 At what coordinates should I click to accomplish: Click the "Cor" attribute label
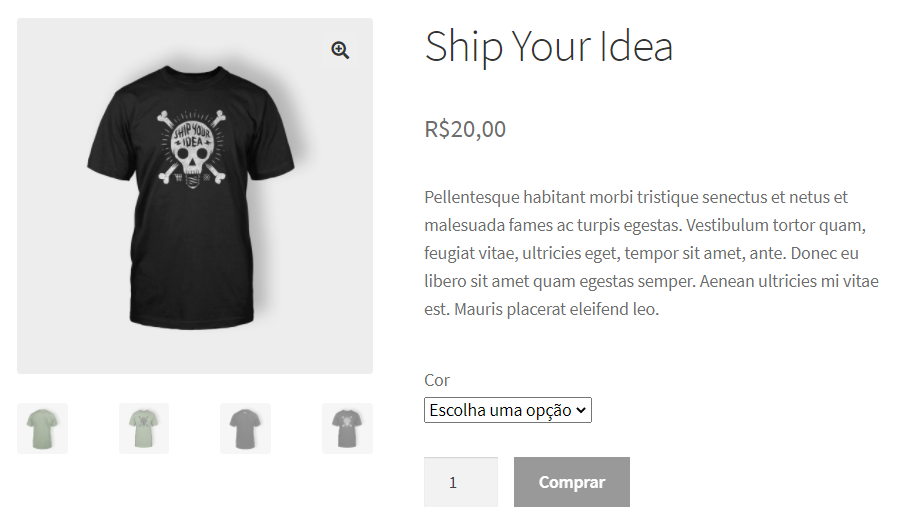tap(436, 380)
